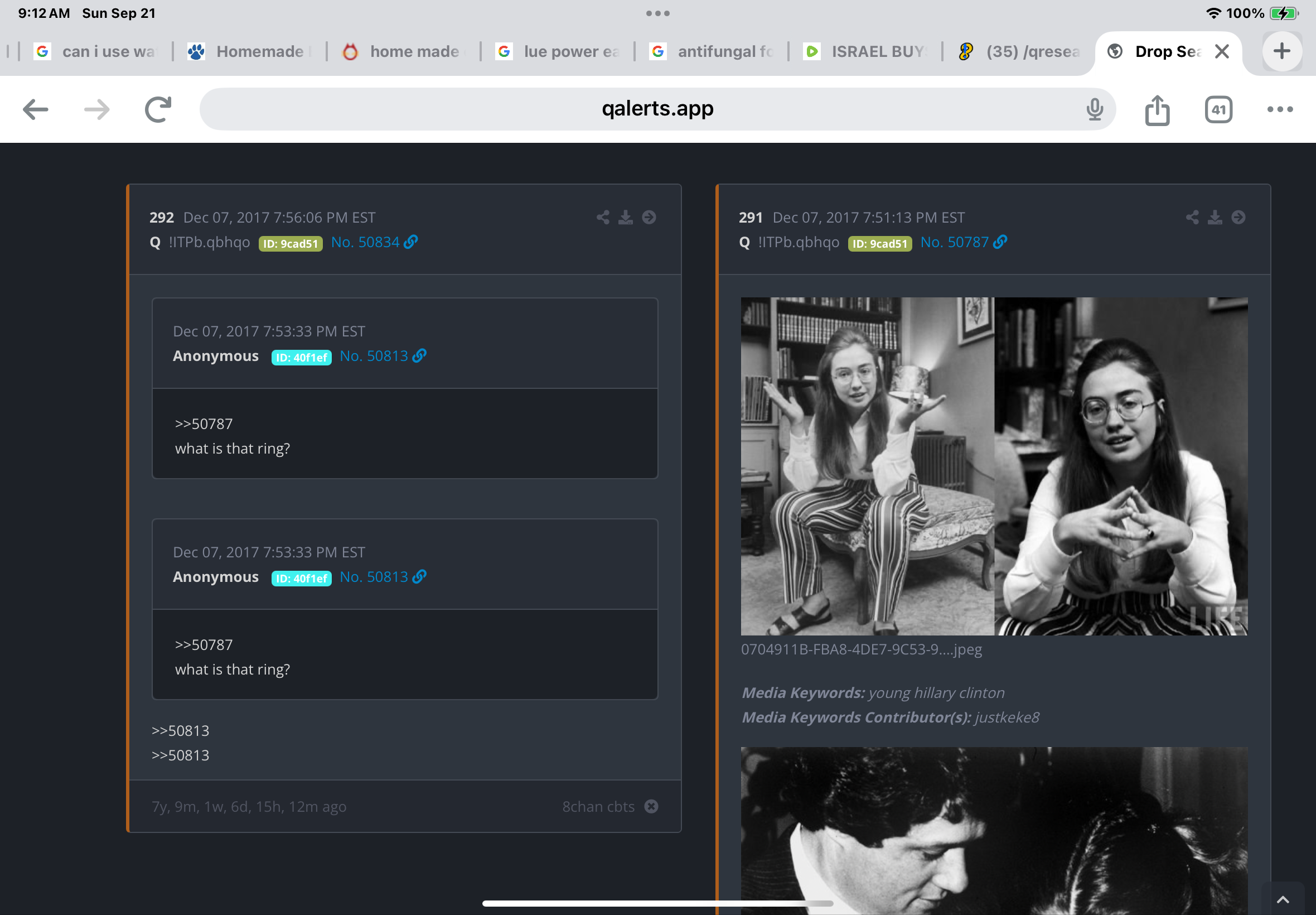Go back with the browser back arrow

pyautogui.click(x=36, y=109)
